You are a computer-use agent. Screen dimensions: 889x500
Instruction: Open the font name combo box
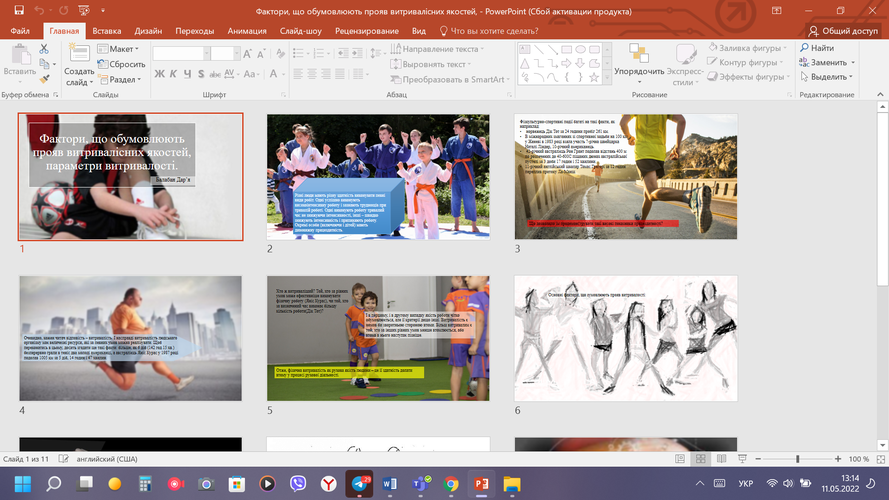click(x=181, y=54)
